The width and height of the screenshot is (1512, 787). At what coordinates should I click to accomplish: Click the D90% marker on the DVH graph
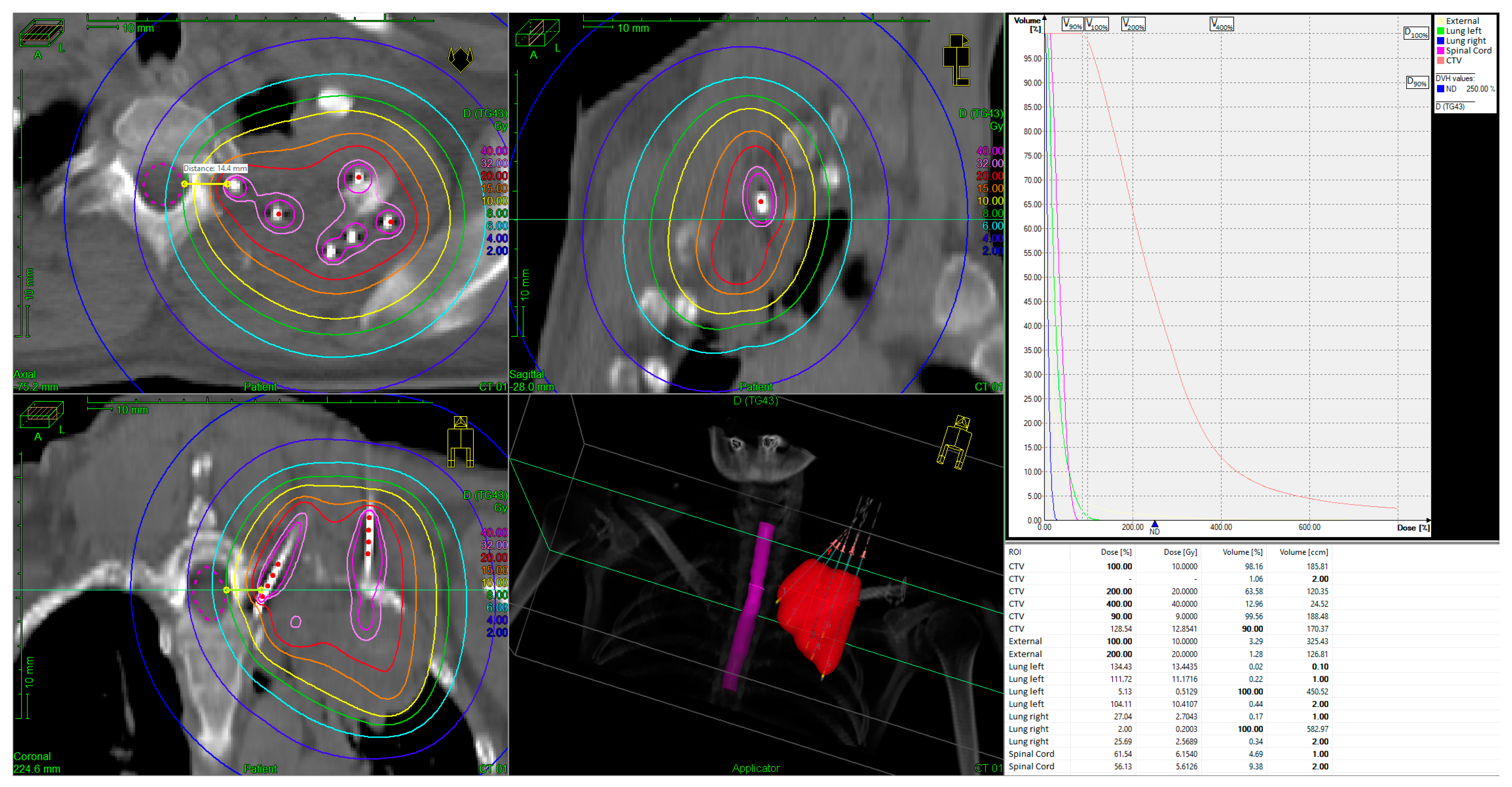coord(1417,82)
